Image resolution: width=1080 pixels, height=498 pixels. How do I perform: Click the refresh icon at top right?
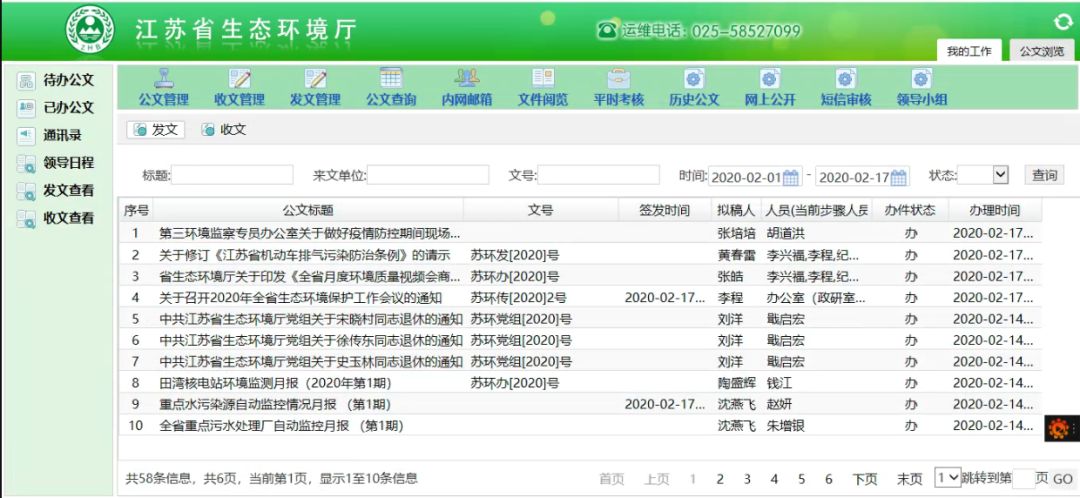(1062, 22)
